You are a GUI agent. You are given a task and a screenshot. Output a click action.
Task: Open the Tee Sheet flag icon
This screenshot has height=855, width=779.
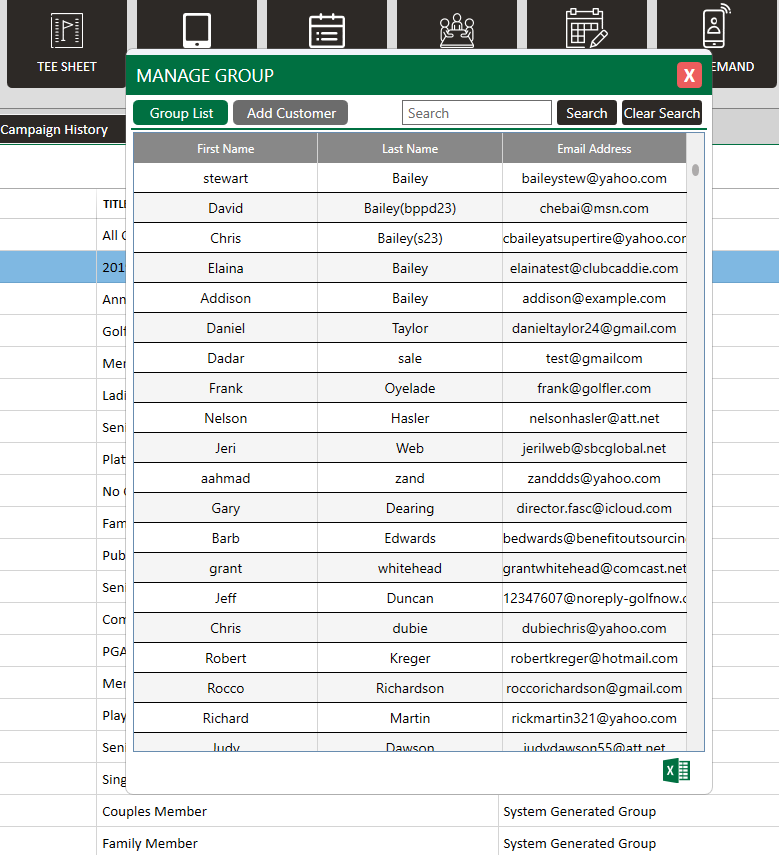tap(67, 31)
